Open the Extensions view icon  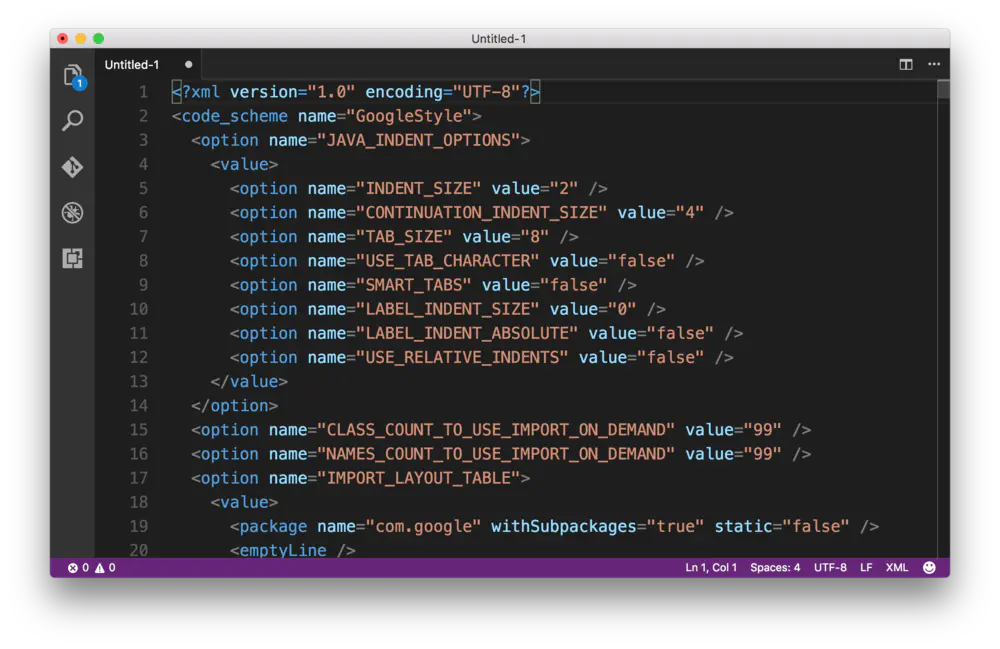coord(71,259)
